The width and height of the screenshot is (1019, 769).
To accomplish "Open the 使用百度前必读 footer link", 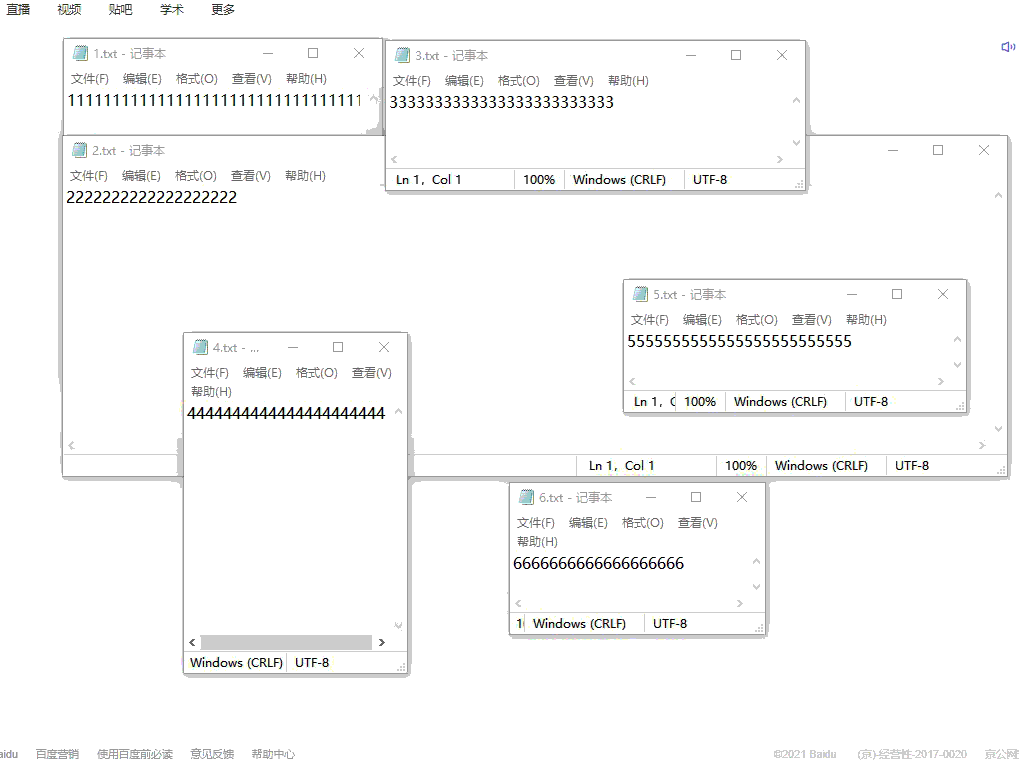I will coord(135,754).
